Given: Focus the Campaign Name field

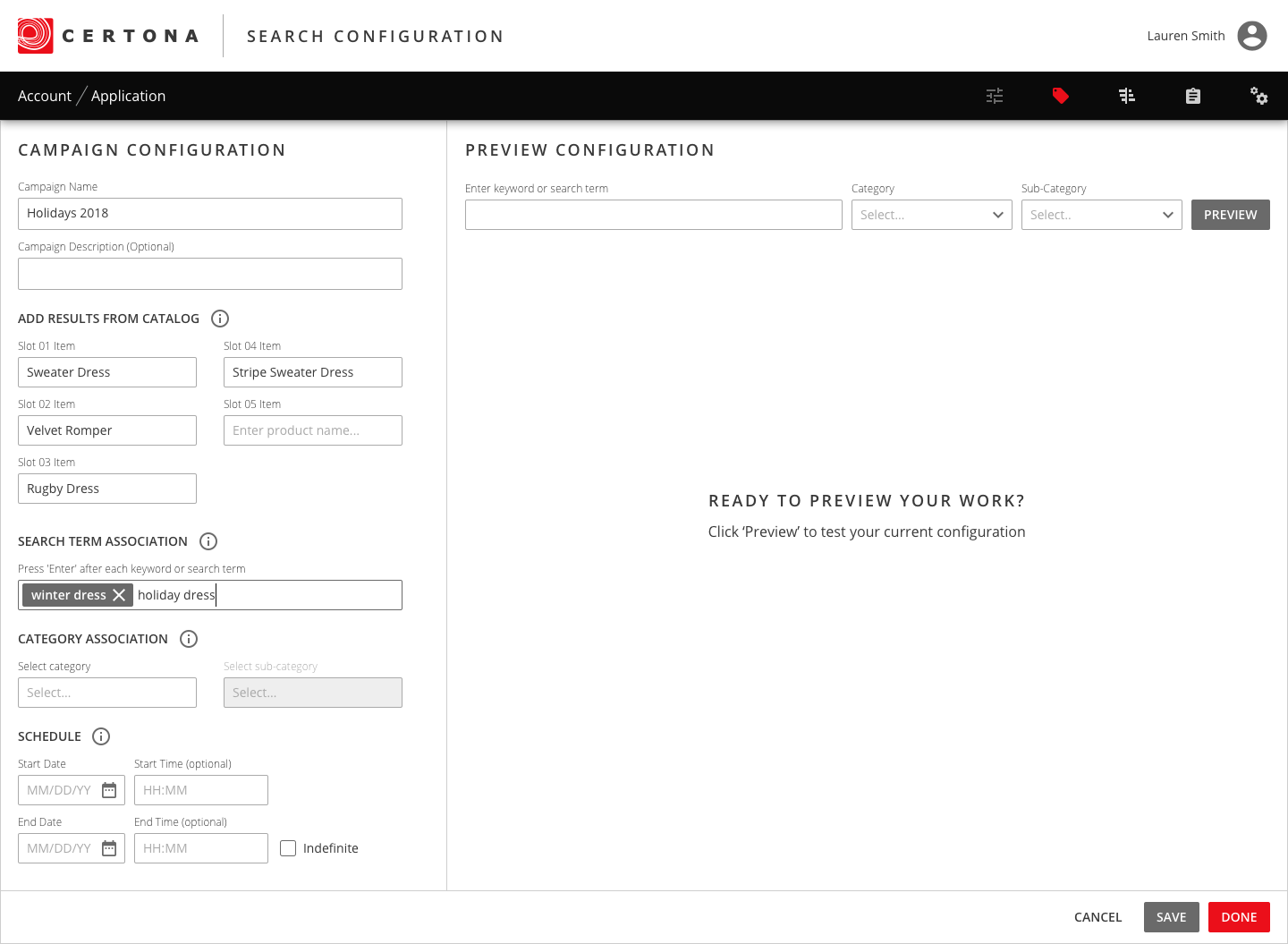Looking at the screenshot, I should (x=210, y=214).
